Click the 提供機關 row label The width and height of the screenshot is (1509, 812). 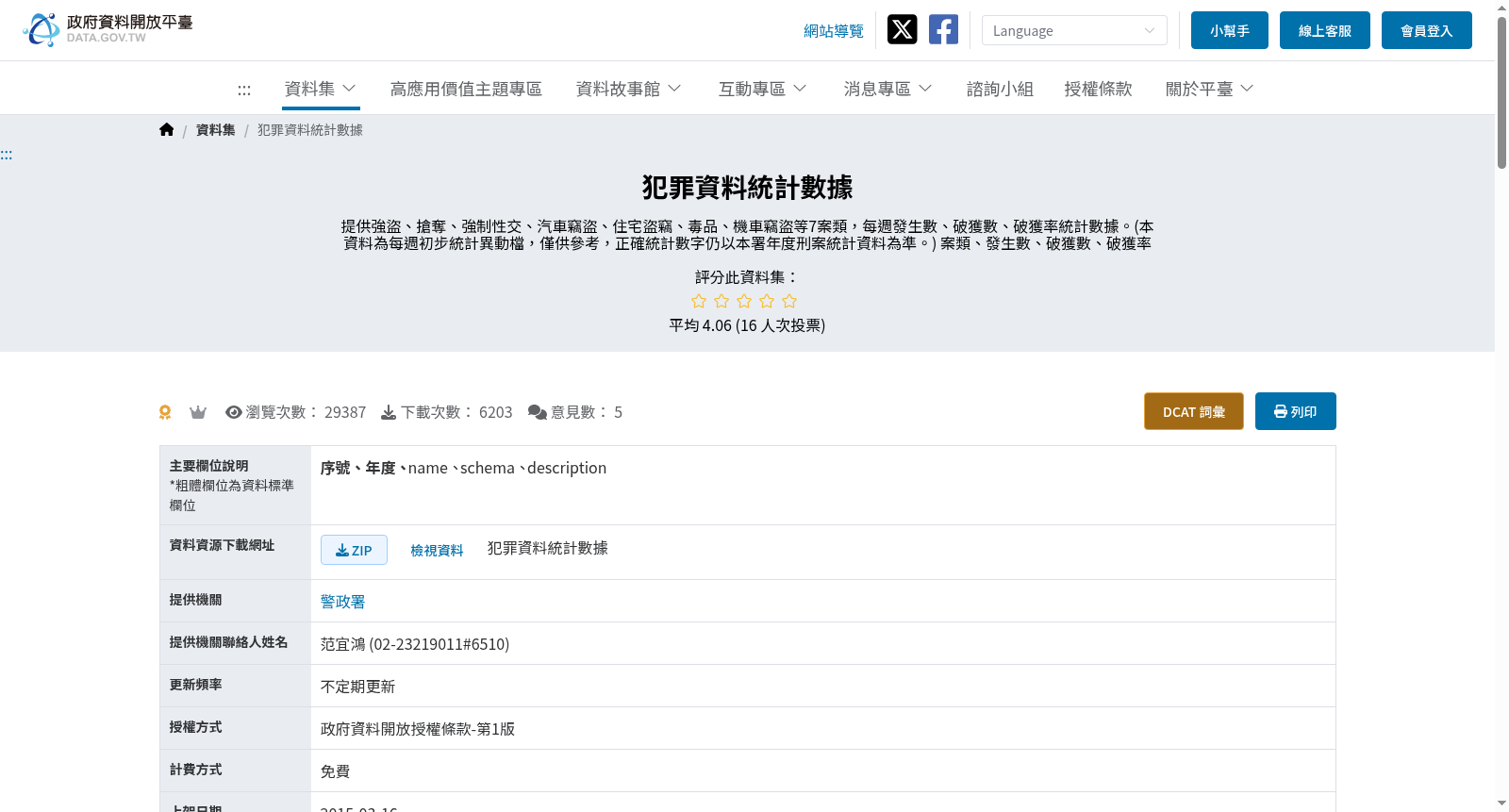click(x=196, y=600)
